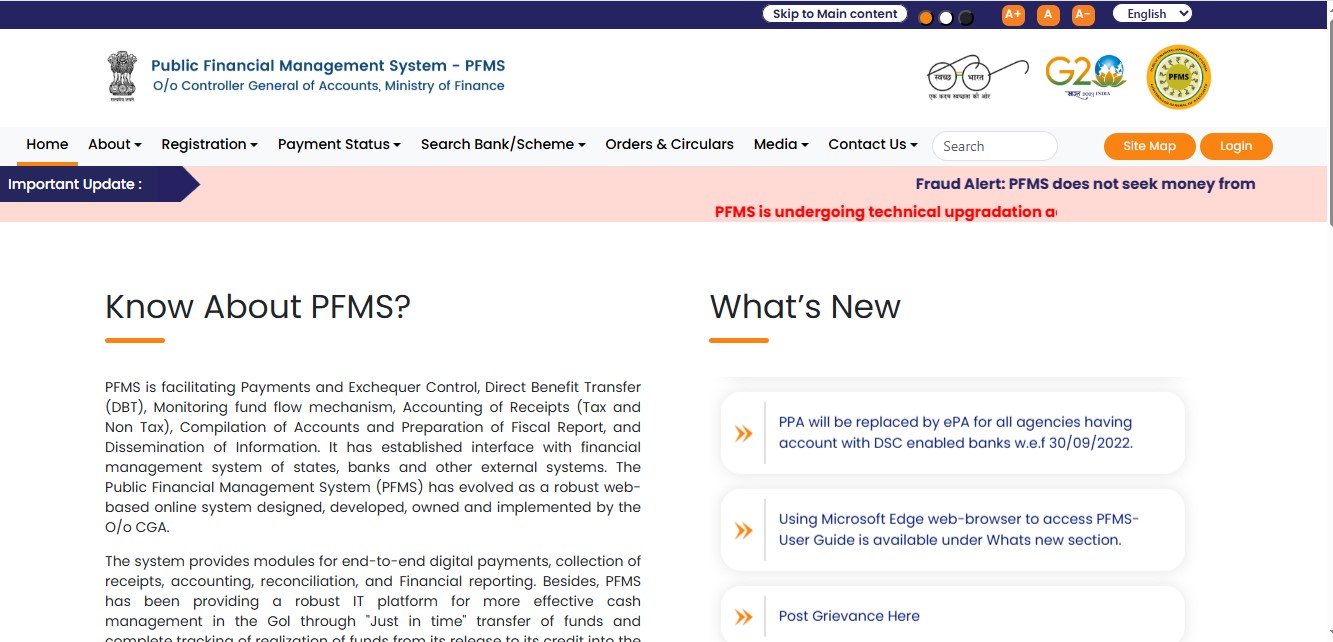Select the white color theme dot

click(946, 18)
